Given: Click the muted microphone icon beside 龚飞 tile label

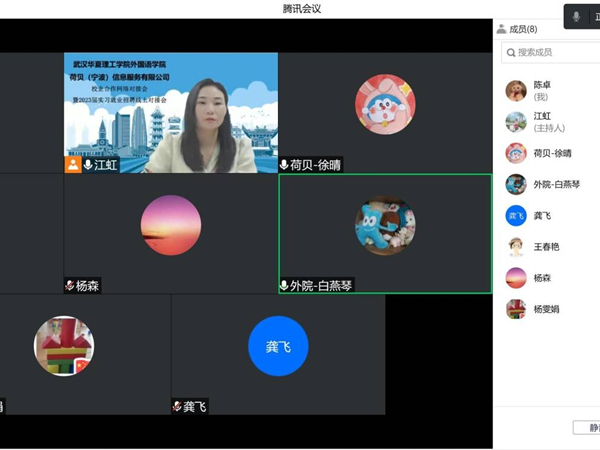Looking at the screenshot, I should click(x=177, y=406).
